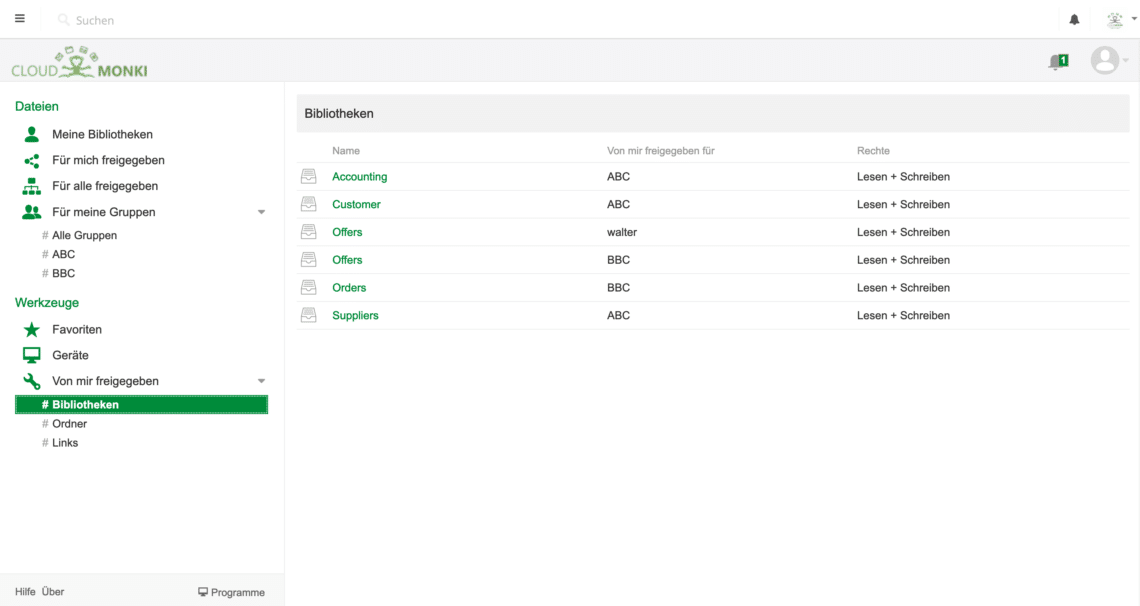Image resolution: width=1140 pixels, height=606 pixels.
Task: Click the hierarchy icon for Für alle freigegeben
Action: point(31,186)
